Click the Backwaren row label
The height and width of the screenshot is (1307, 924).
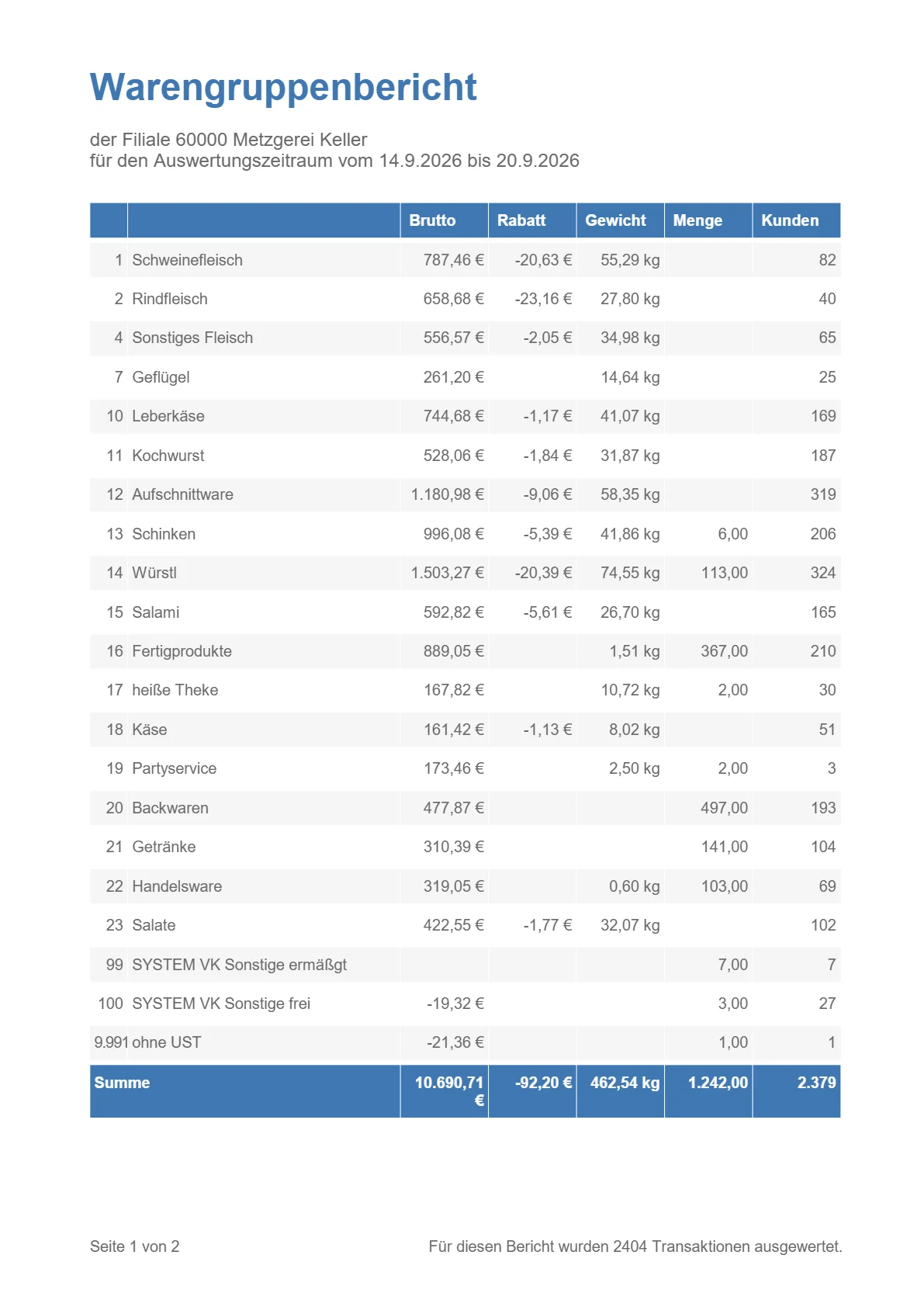170,808
